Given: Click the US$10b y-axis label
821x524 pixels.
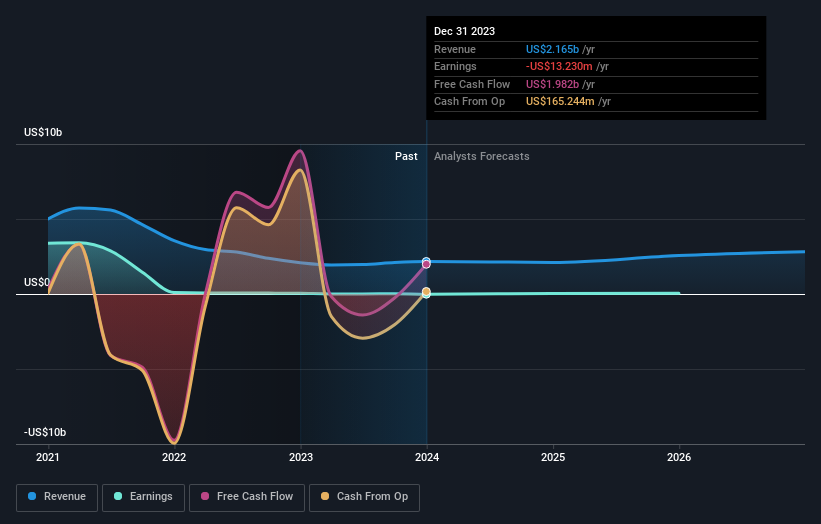Looking at the screenshot, I should click(43, 132).
